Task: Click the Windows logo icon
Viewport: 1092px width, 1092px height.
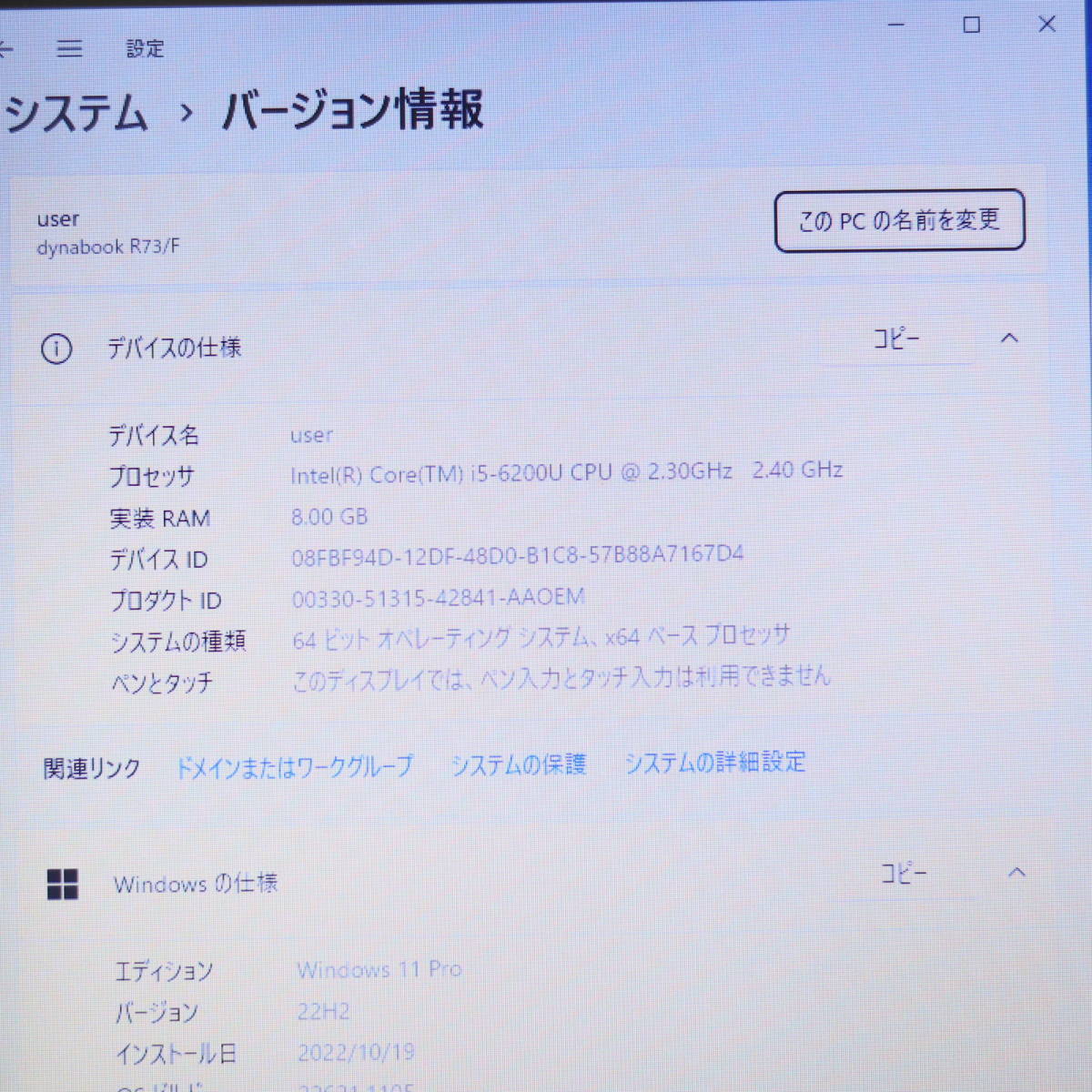Action: pos(62,884)
